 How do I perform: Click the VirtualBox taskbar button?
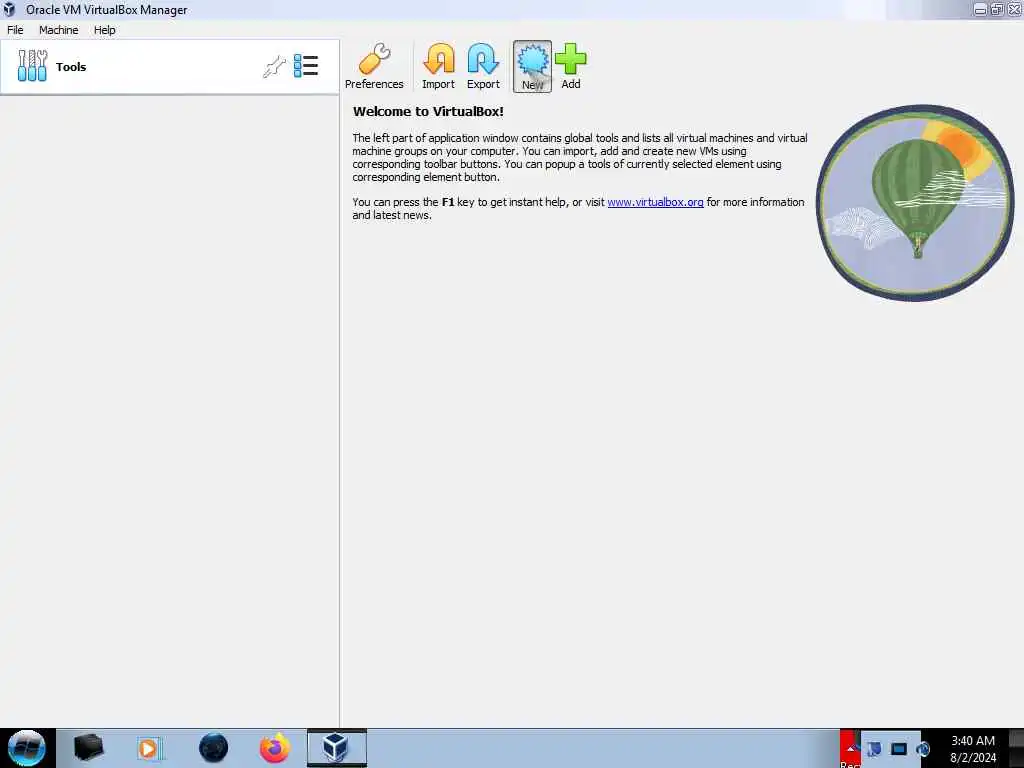coord(337,748)
